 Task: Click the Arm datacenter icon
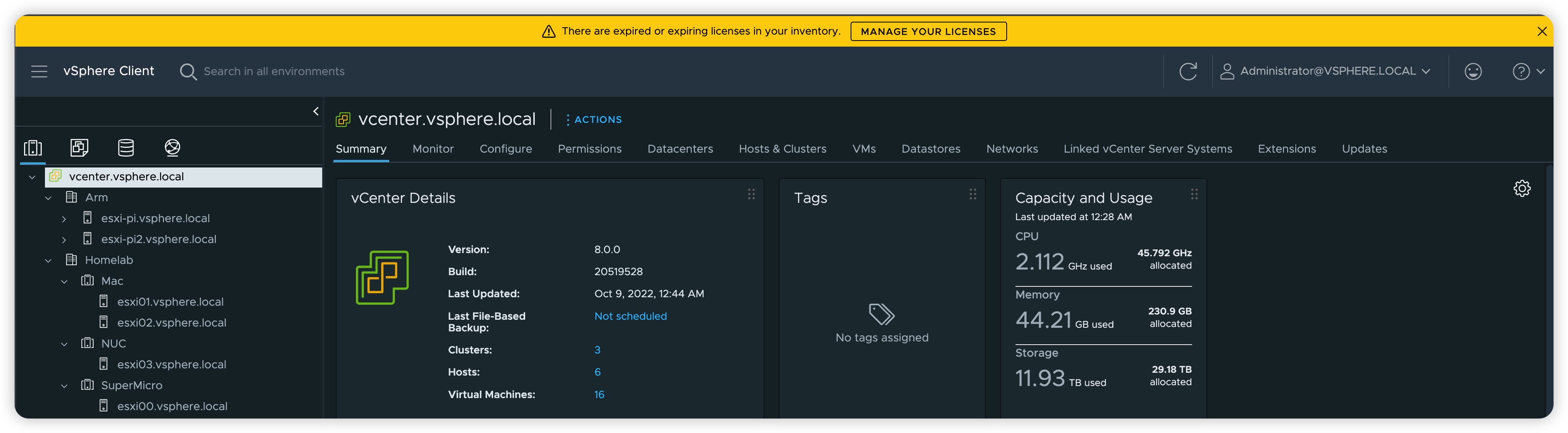pyautogui.click(x=71, y=197)
